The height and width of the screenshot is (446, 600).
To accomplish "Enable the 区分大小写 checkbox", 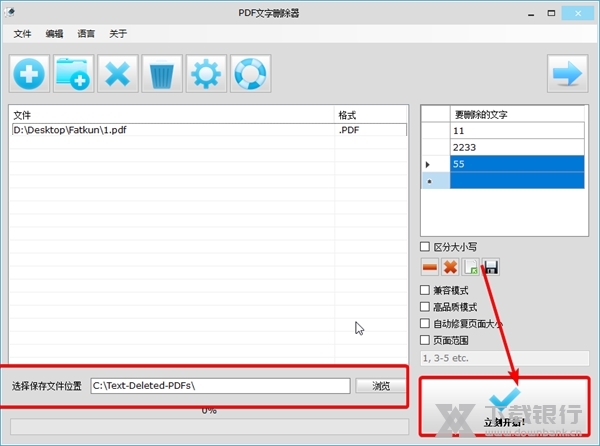I will point(425,247).
